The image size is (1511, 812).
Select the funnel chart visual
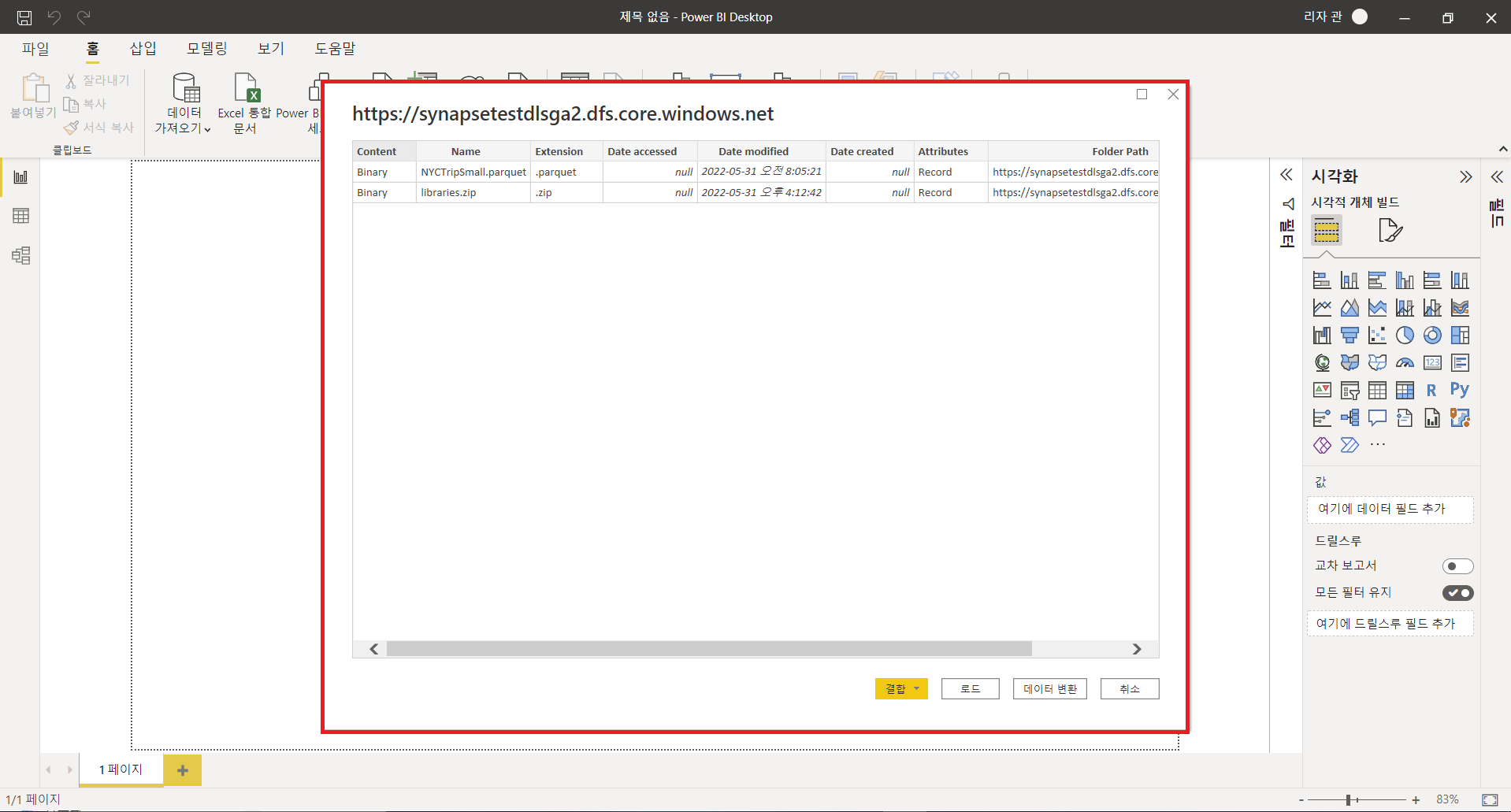[1350, 336]
